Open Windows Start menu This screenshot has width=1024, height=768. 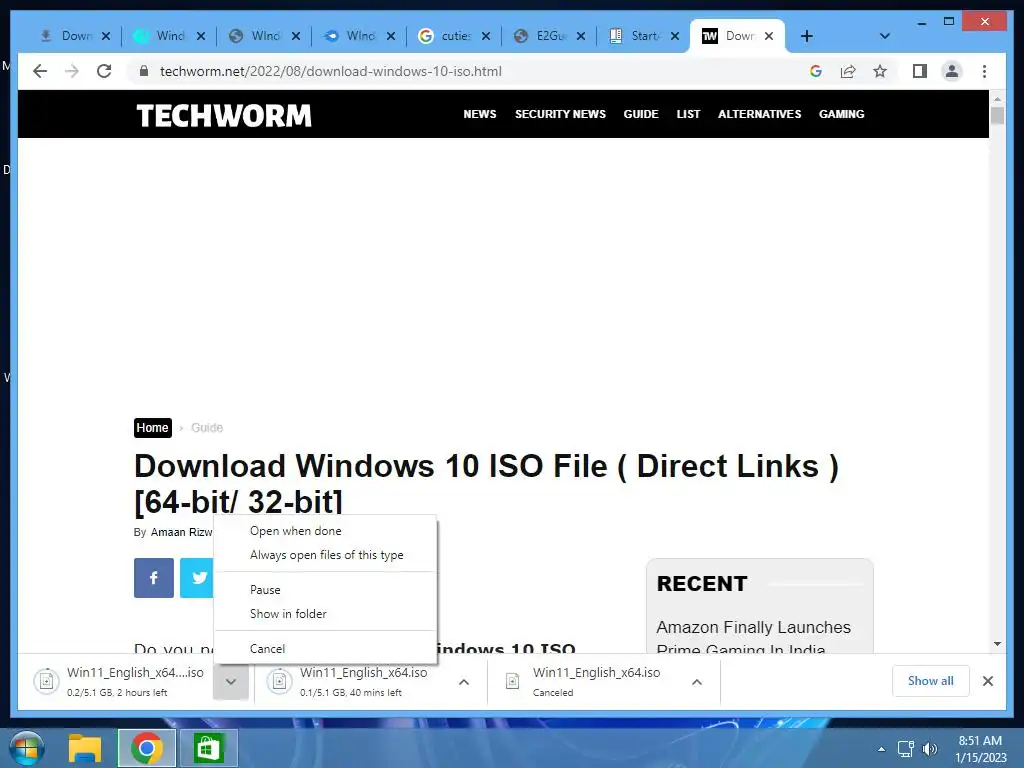(x=26, y=748)
